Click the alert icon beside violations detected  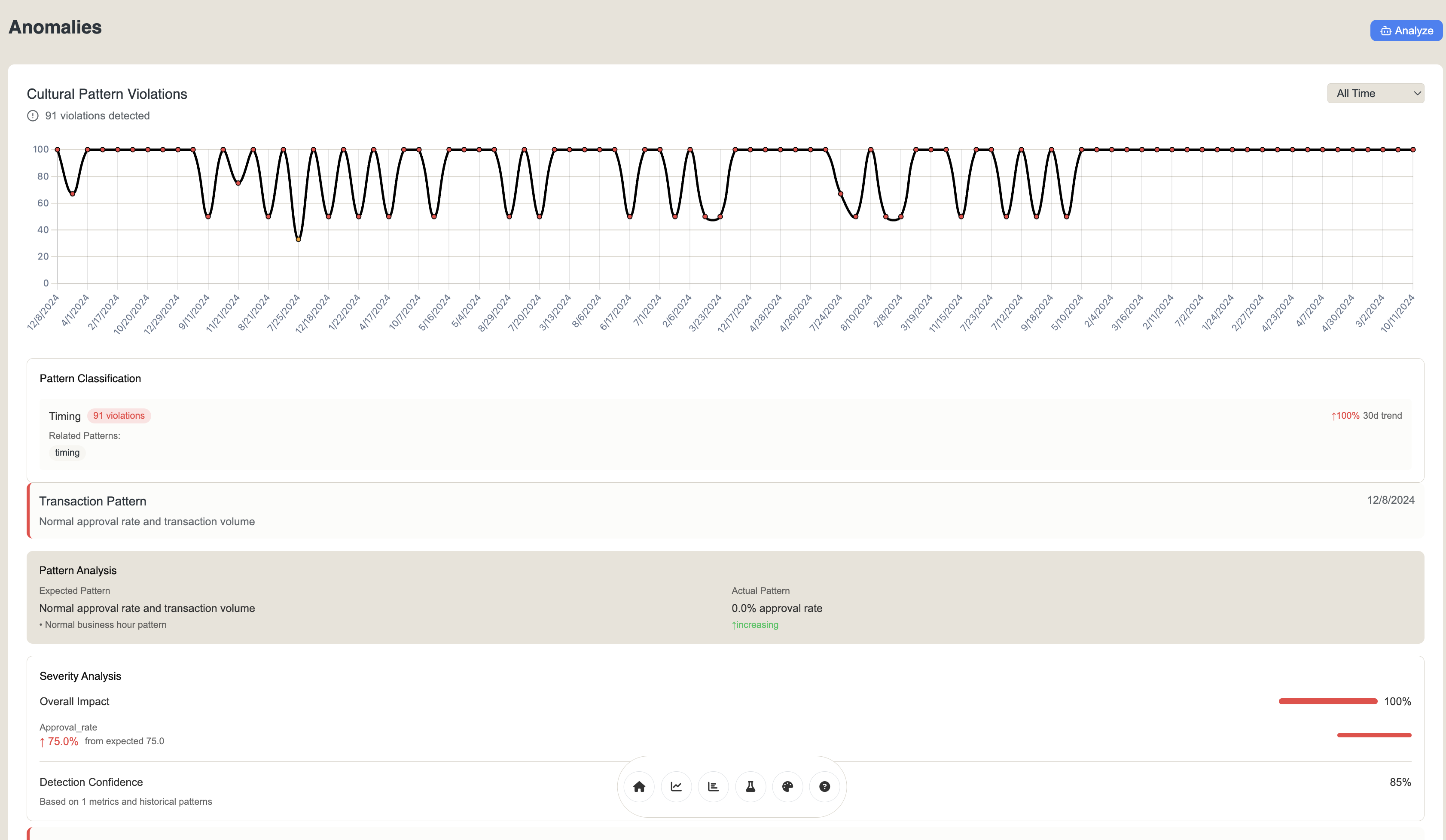pos(33,116)
